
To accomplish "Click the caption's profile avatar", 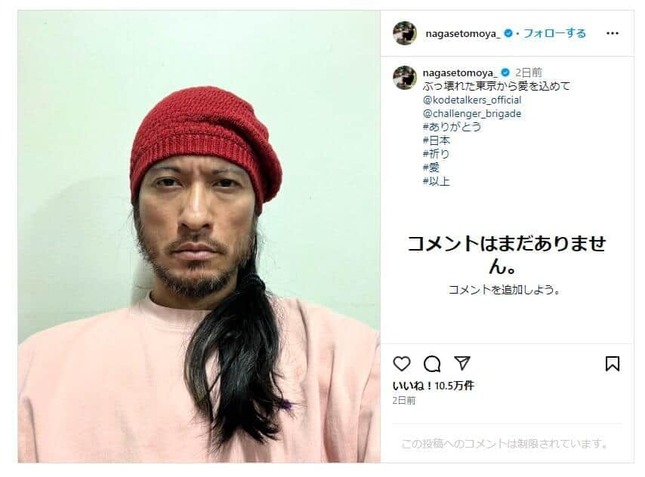I will coord(405,77).
